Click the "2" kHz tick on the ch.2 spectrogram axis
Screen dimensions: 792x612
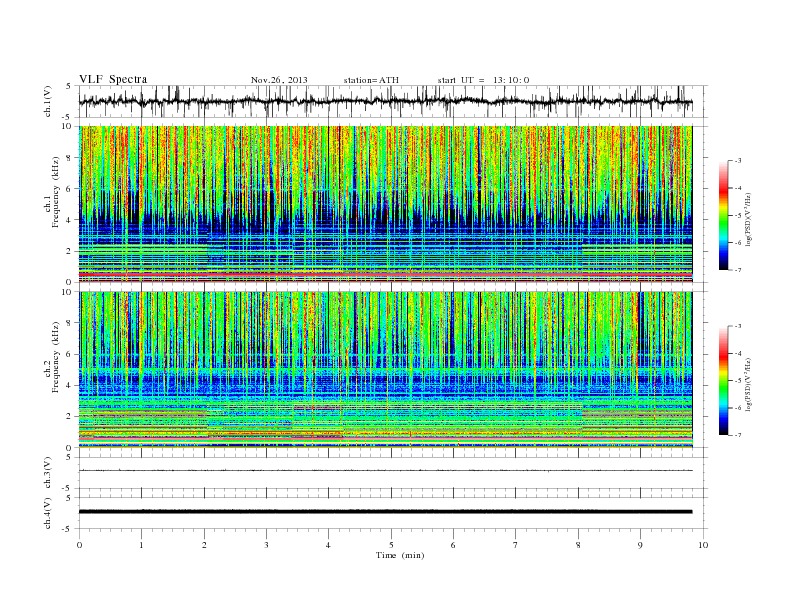[x=69, y=417]
